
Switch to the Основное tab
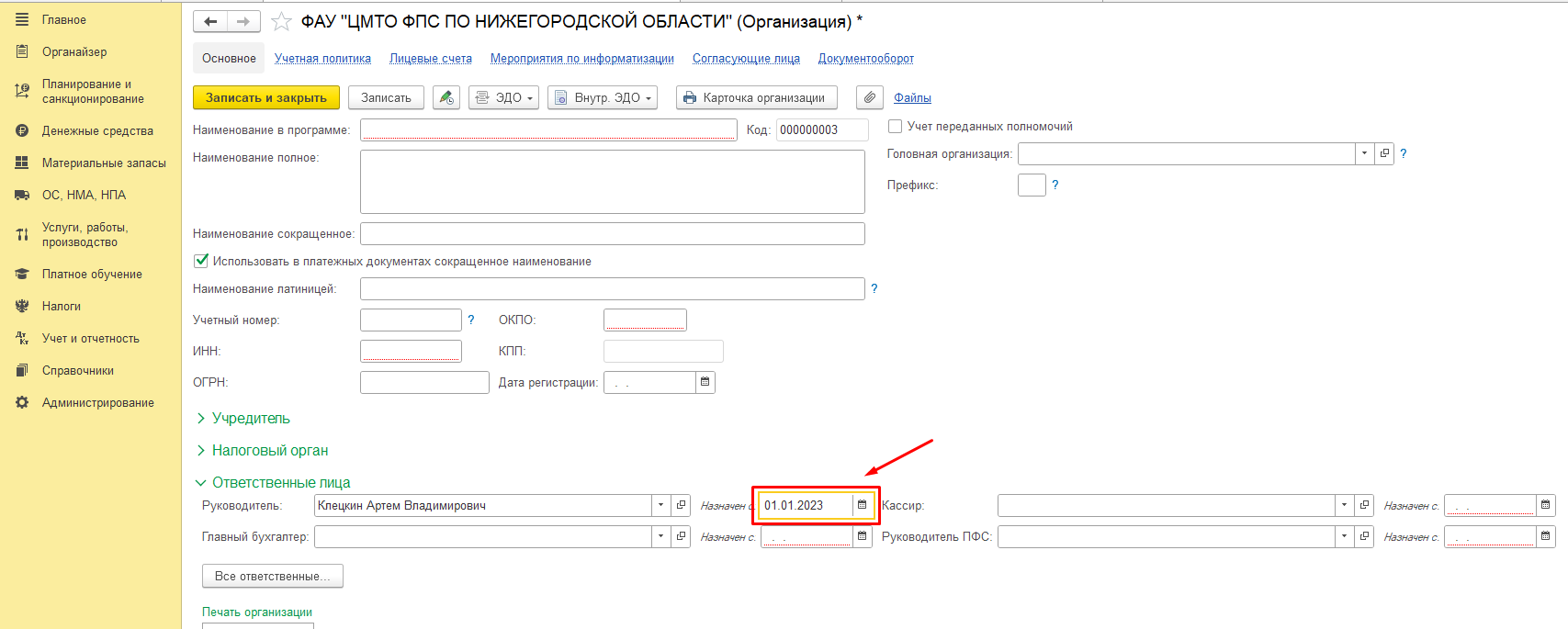click(x=229, y=58)
